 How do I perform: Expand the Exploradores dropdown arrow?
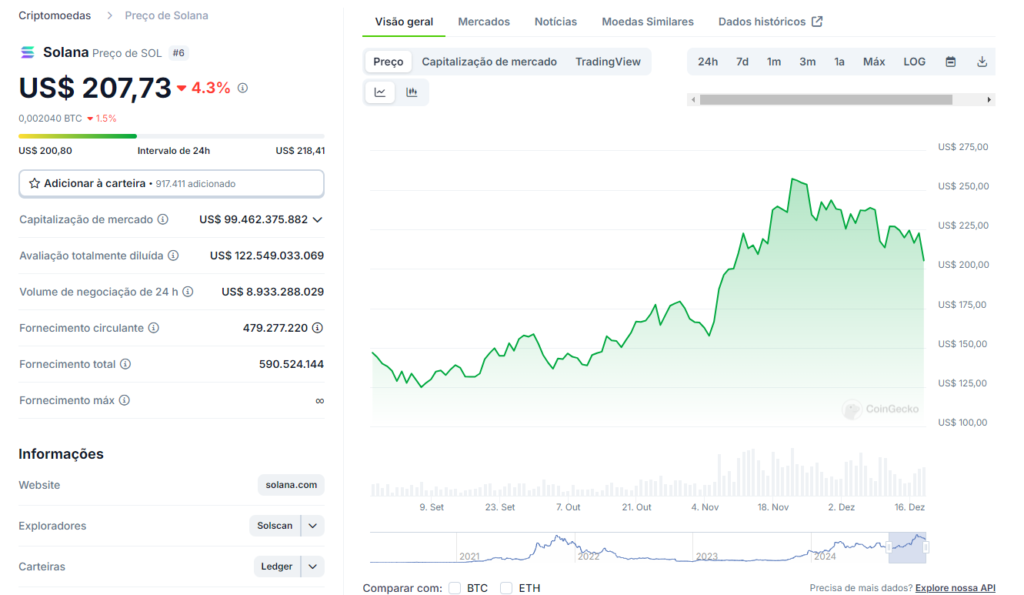313,526
